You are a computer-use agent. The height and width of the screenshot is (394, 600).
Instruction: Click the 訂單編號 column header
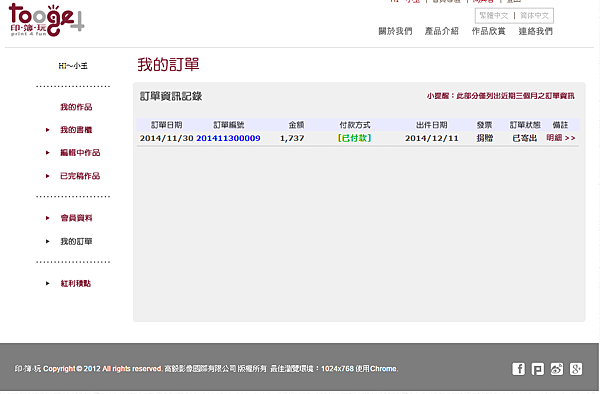[228, 125]
